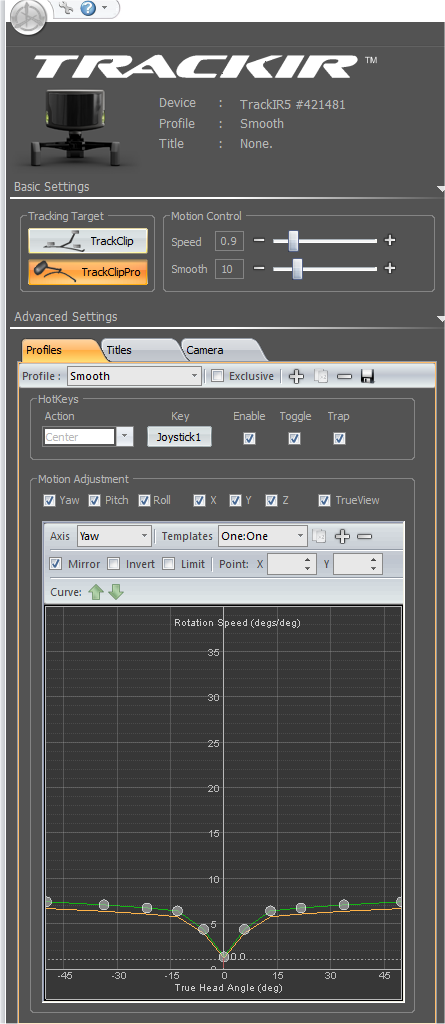
Task: Uncheck the Z axis checkbox
Action: pos(271,501)
